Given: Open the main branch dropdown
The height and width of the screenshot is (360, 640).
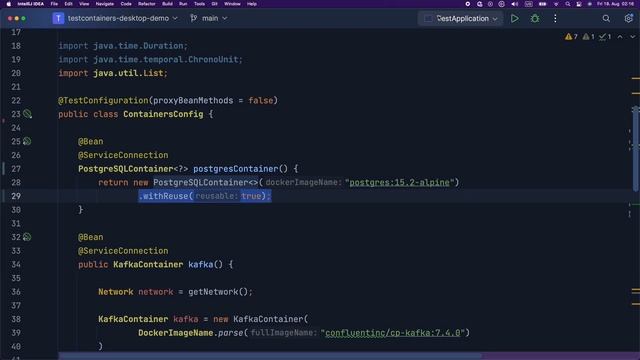Looking at the screenshot, I should [214, 18].
